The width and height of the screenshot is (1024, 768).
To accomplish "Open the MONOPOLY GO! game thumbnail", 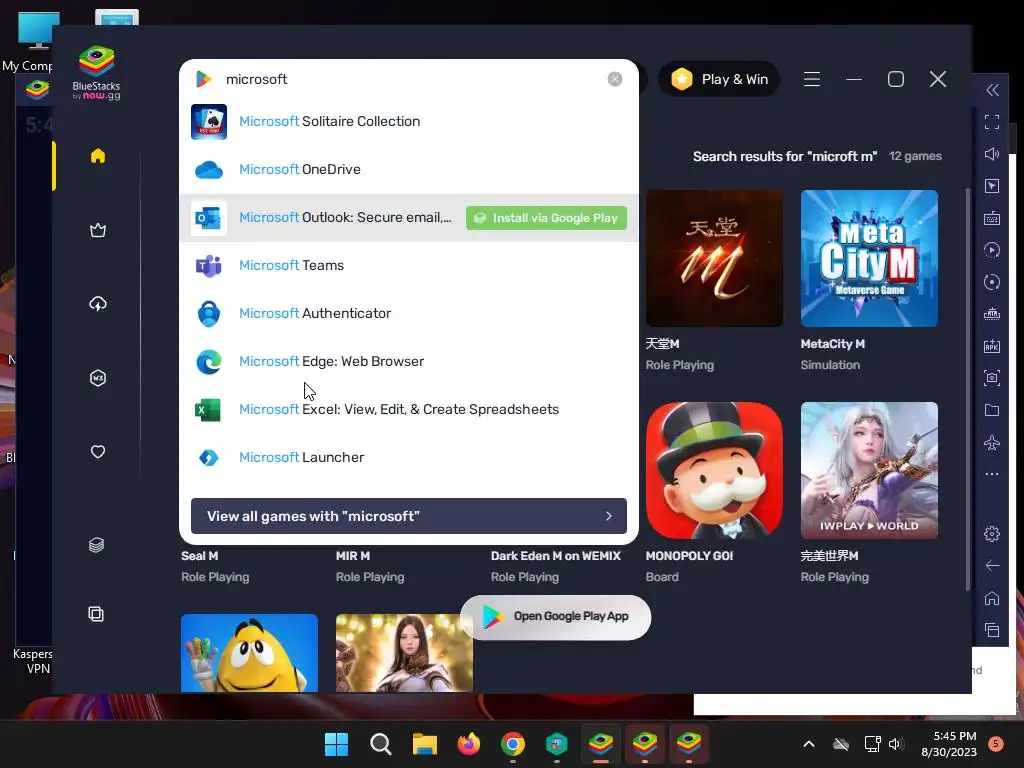I will click(x=714, y=471).
